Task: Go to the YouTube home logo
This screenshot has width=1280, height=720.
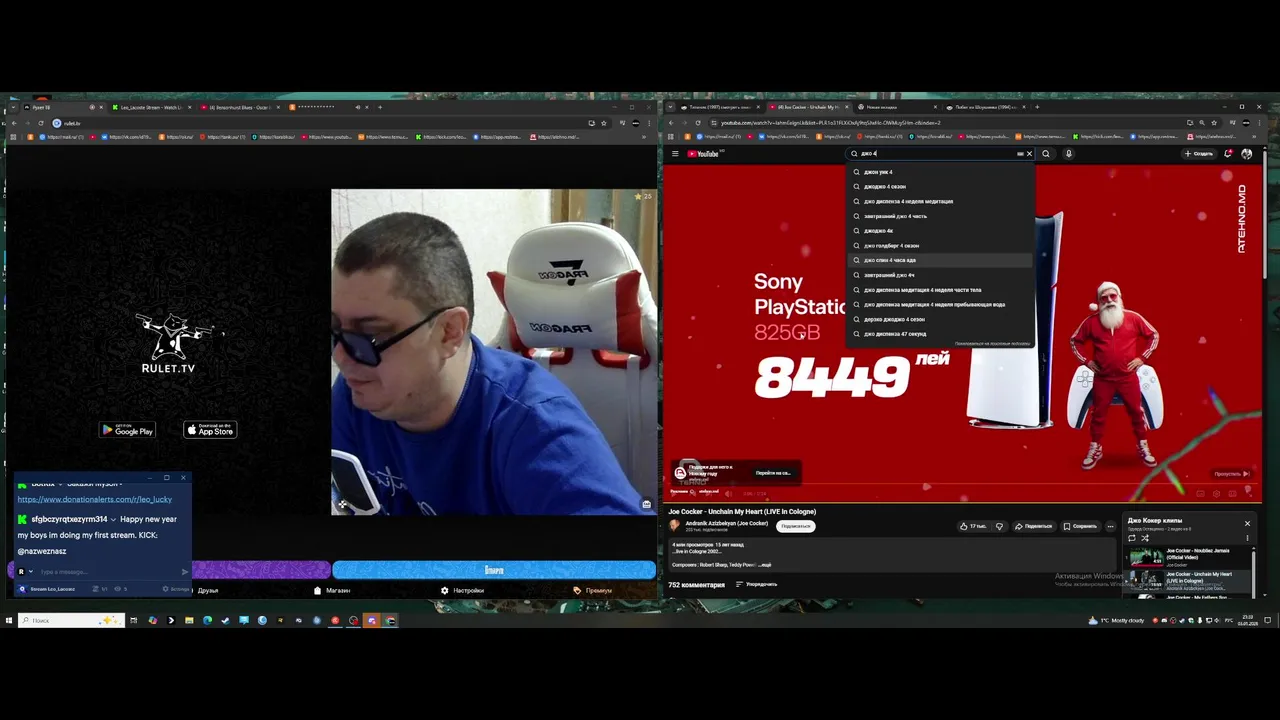Action: pyautogui.click(x=706, y=154)
